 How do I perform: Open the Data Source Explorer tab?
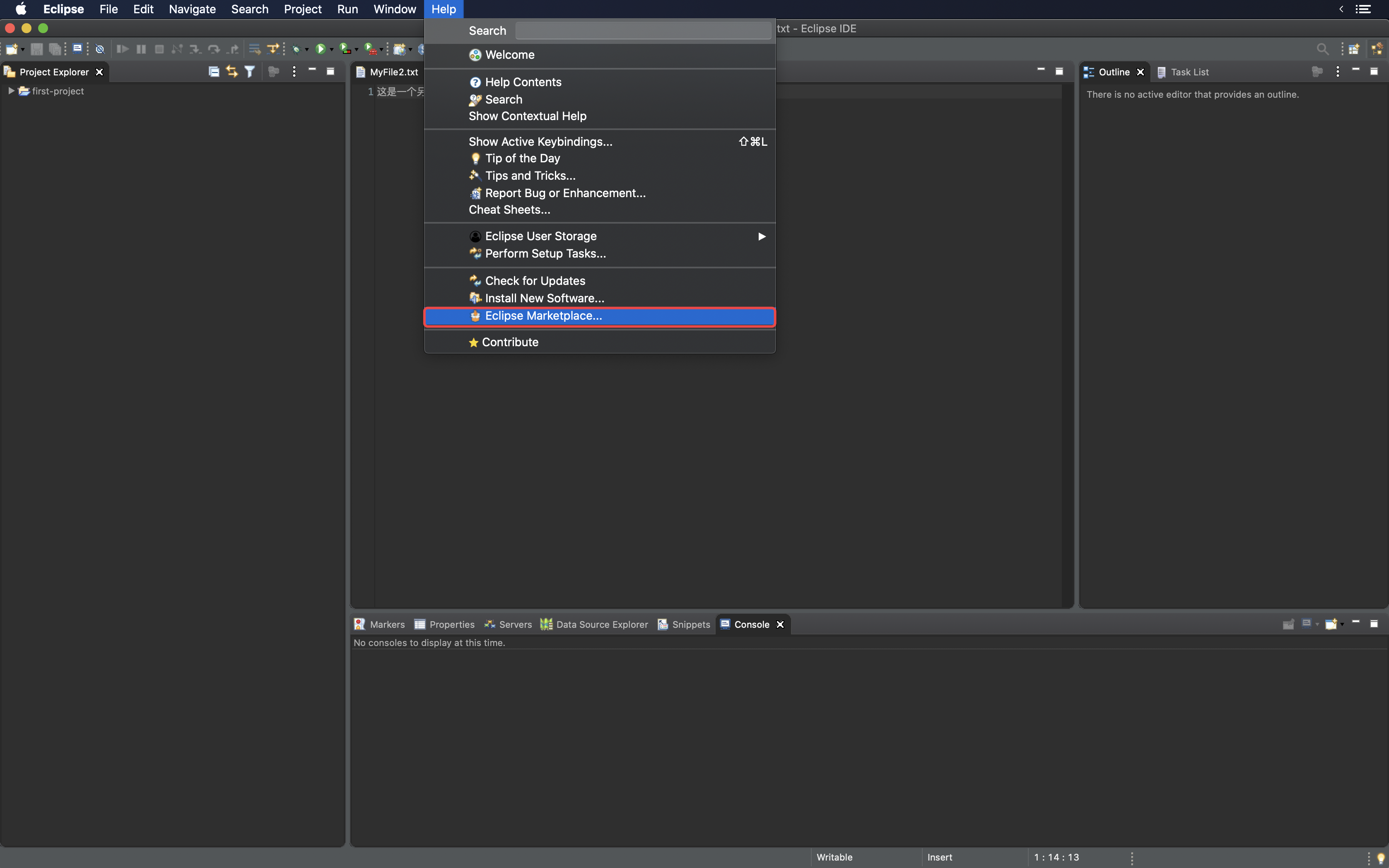(594, 624)
